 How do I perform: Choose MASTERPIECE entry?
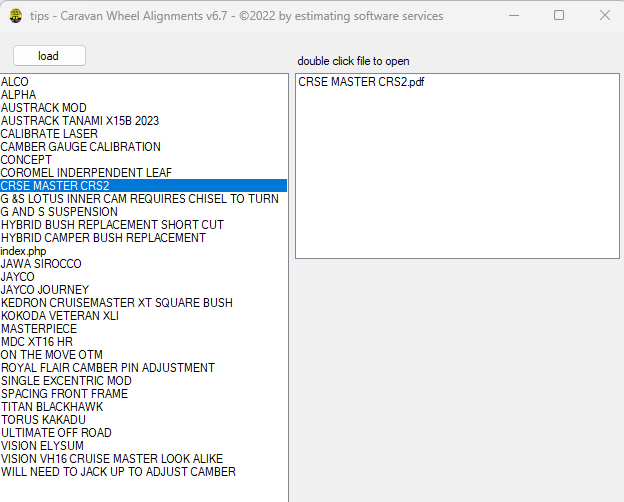click(x=144, y=329)
